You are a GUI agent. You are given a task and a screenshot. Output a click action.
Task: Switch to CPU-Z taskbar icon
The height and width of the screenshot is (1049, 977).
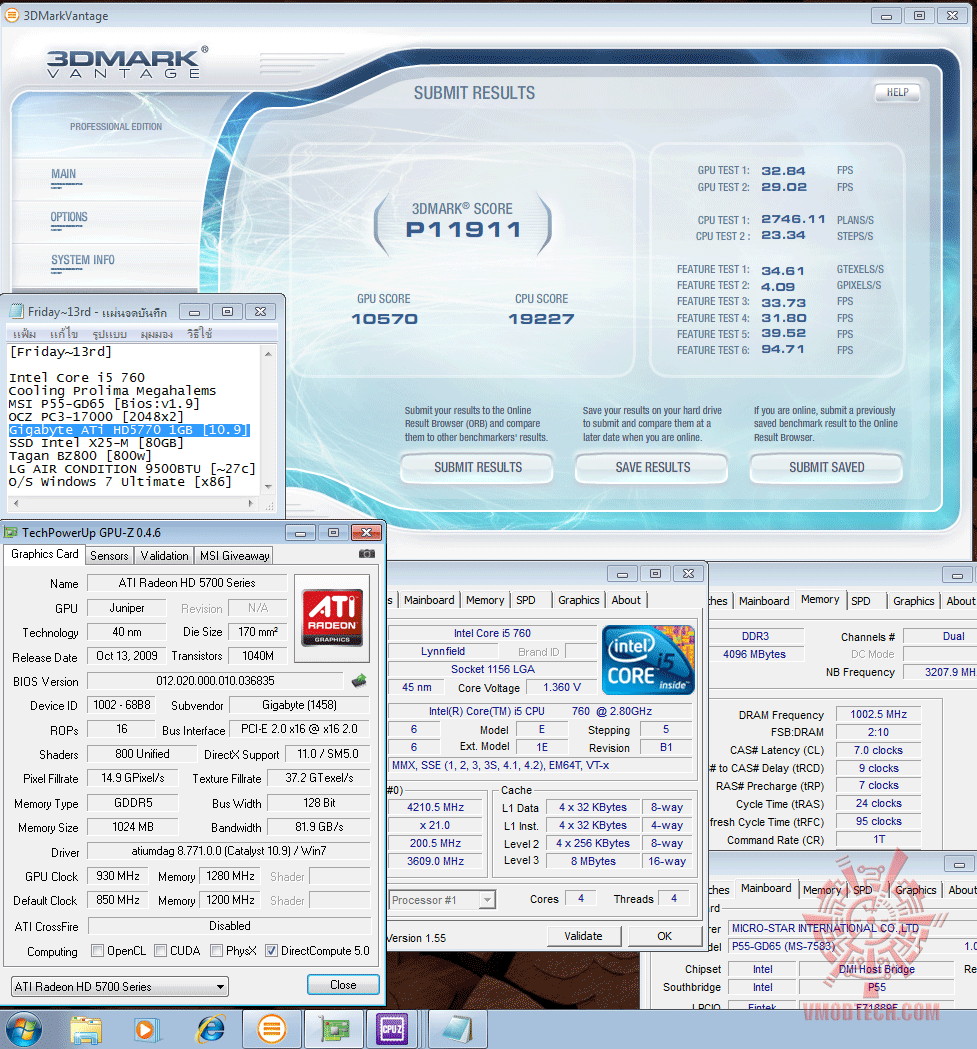click(x=392, y=1030)
